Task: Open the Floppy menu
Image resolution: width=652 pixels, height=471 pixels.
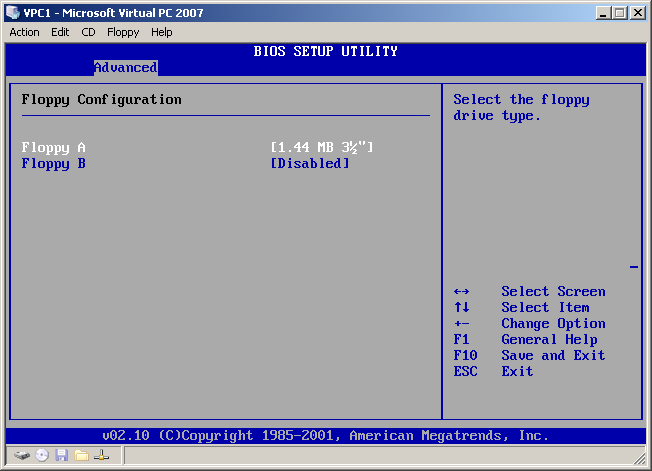Action: (x=123, y=32)
